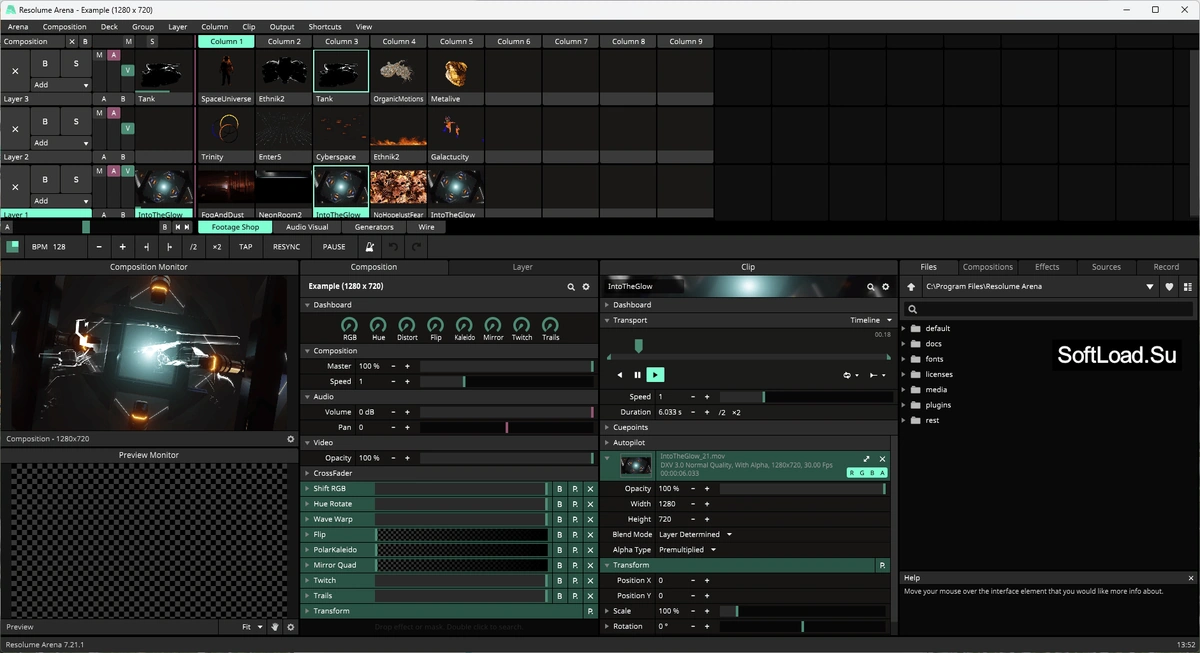Open the file path history dropdown
Viewport: 1200px width, 653px height.
(x=1150, y=287)
